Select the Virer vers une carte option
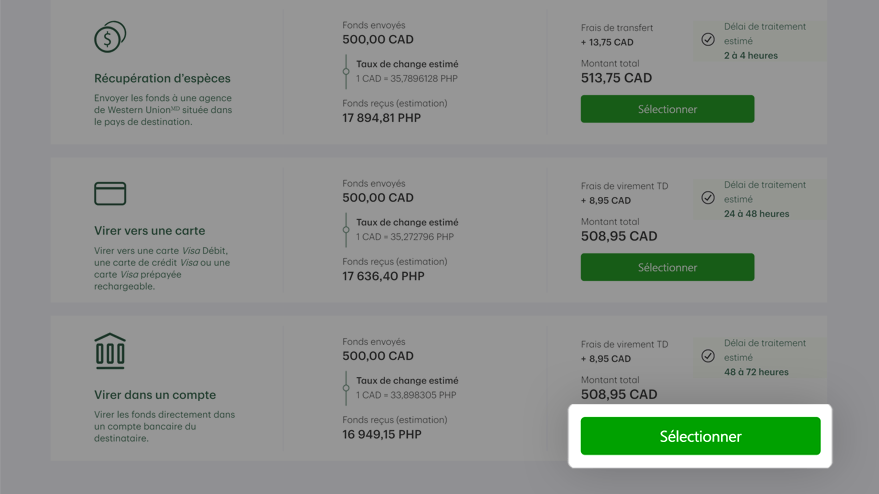 point(667,267)
